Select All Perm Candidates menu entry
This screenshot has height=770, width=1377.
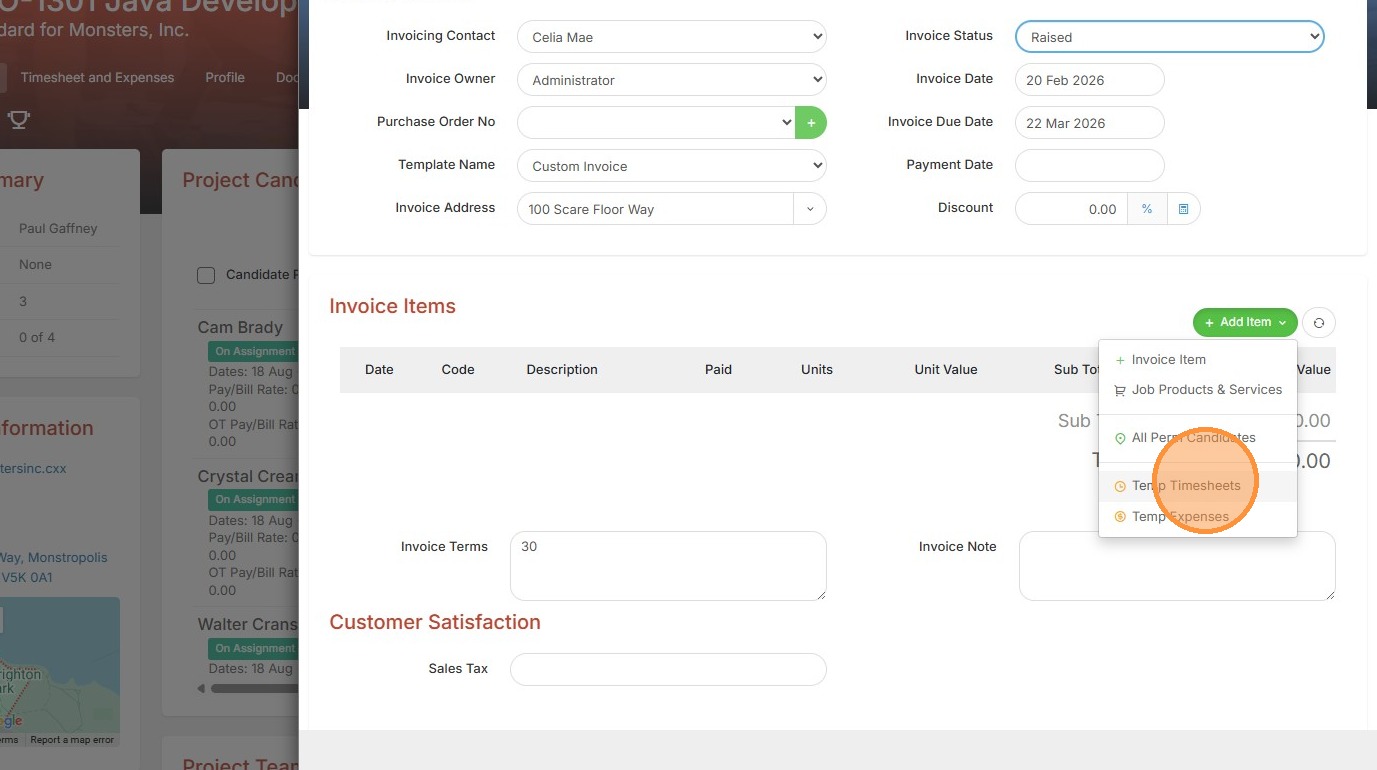point(1193,438)
